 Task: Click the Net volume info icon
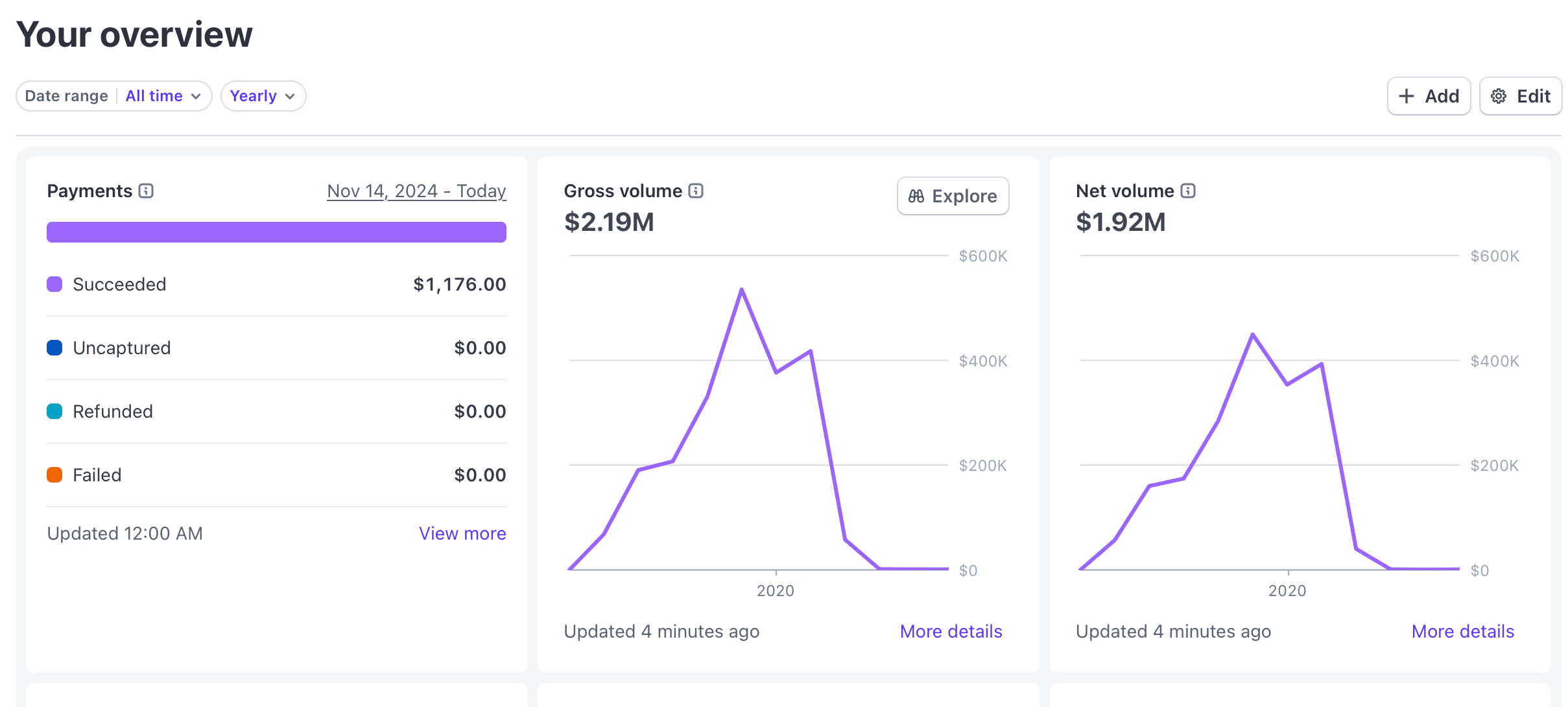pyautogui.click(x=1188, y=191)
